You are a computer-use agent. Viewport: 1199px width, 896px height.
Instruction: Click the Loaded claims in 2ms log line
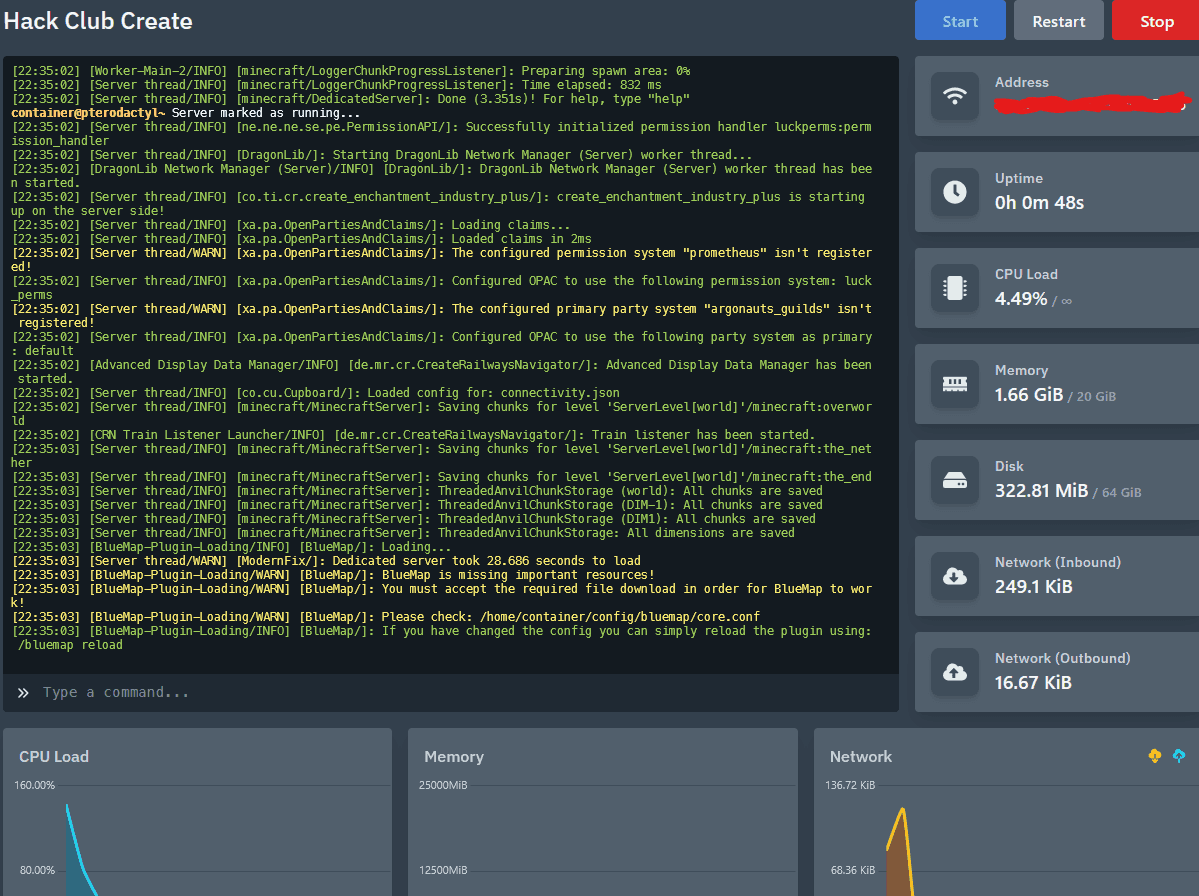(x=301, y=239)
